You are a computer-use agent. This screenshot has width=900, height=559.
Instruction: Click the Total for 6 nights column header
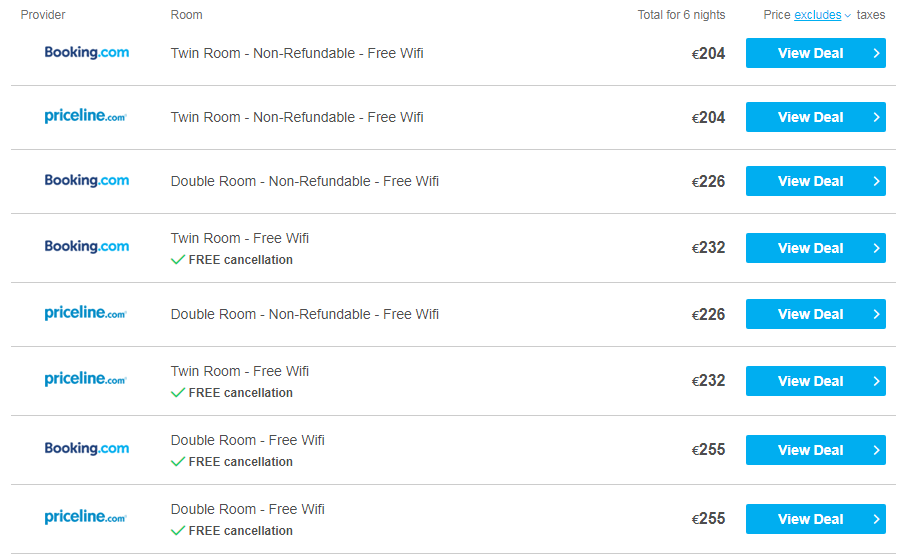[x=681, y=15]
